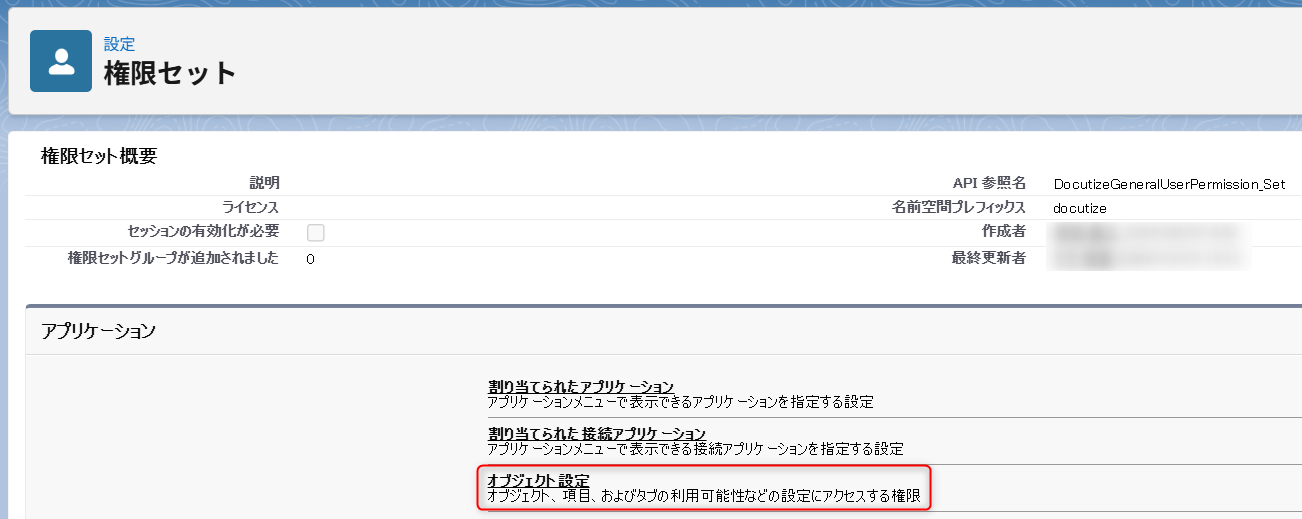Click description under 割り当てられた接続アプリケーション
This screenshot has height=519, width=1302.
coord(695,450)
